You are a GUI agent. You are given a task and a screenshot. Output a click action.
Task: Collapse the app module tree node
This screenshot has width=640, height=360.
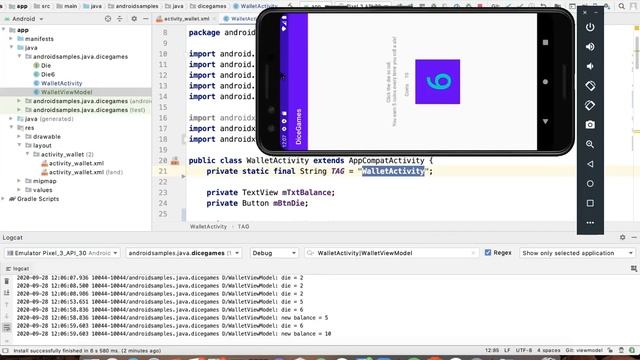point(4,30)
